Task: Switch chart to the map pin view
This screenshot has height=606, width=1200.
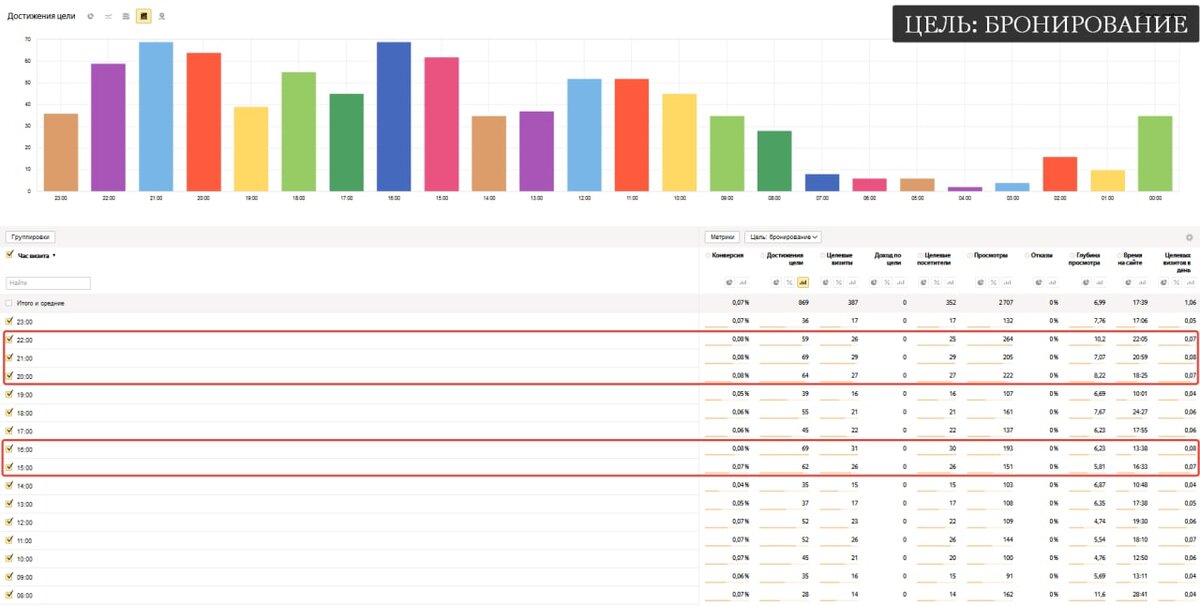Action: click(162, 16)
